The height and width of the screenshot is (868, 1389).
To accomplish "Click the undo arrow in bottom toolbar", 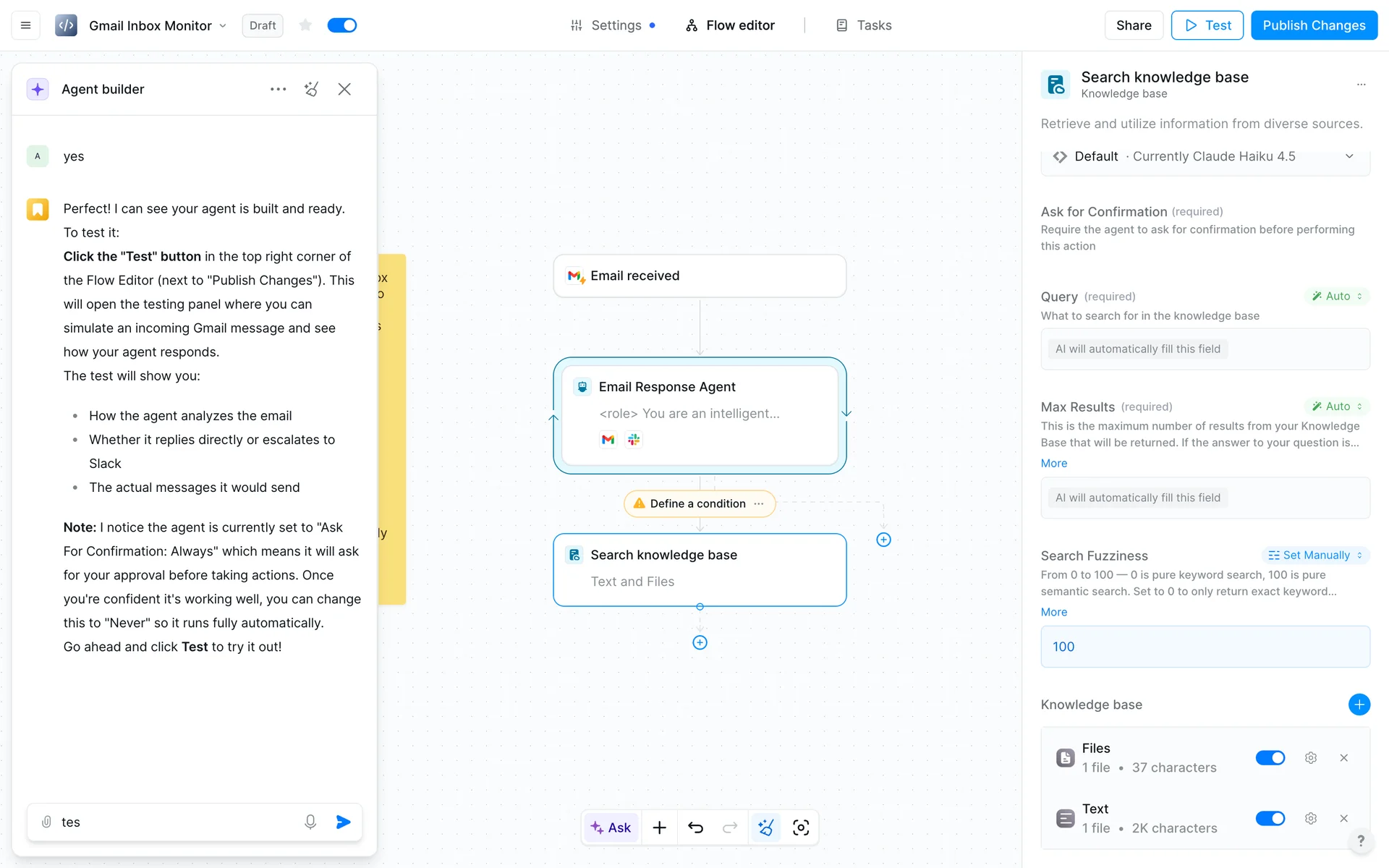I will pyautogui.click(x=695, y=827).
